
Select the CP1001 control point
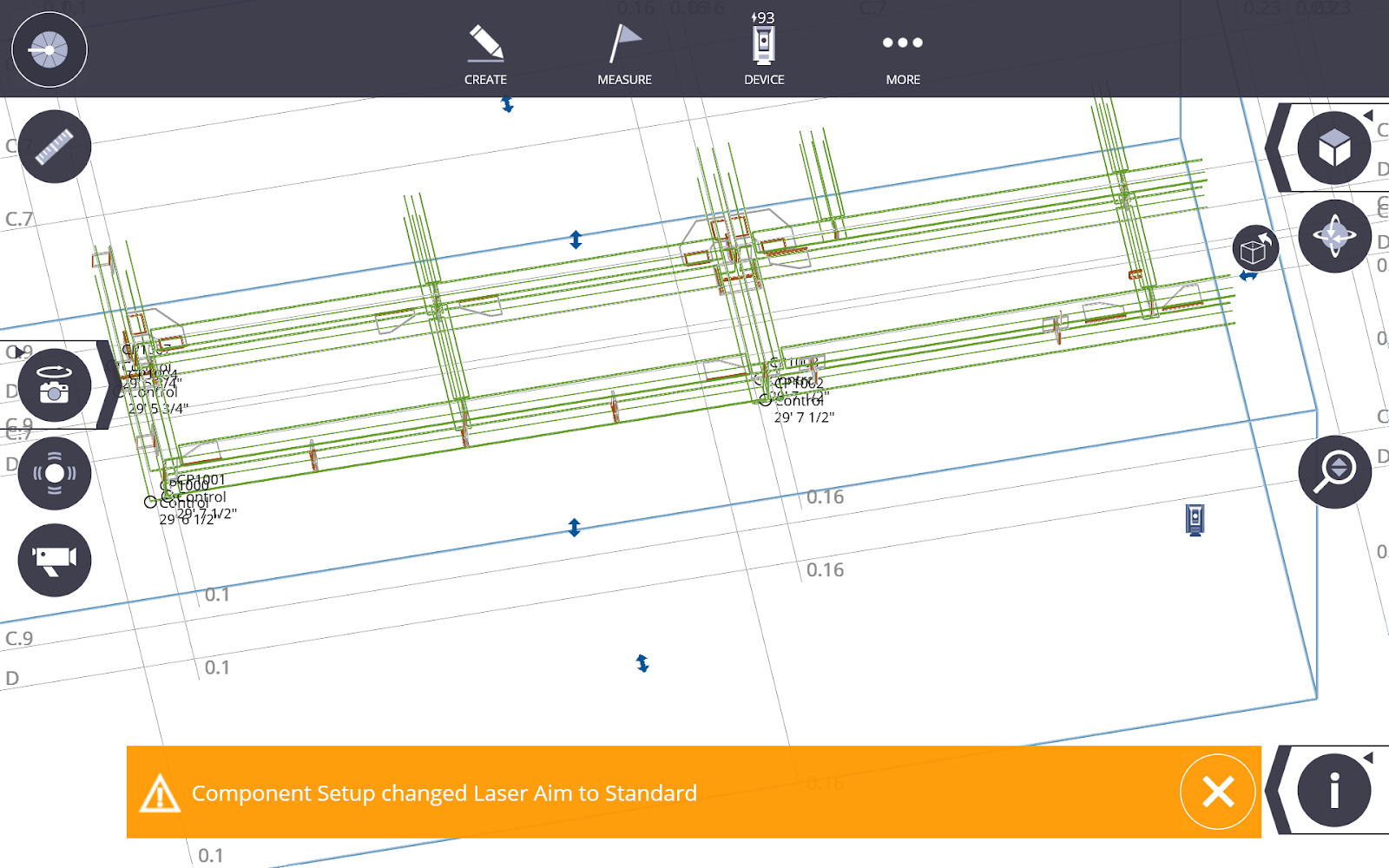pos(201,479)
